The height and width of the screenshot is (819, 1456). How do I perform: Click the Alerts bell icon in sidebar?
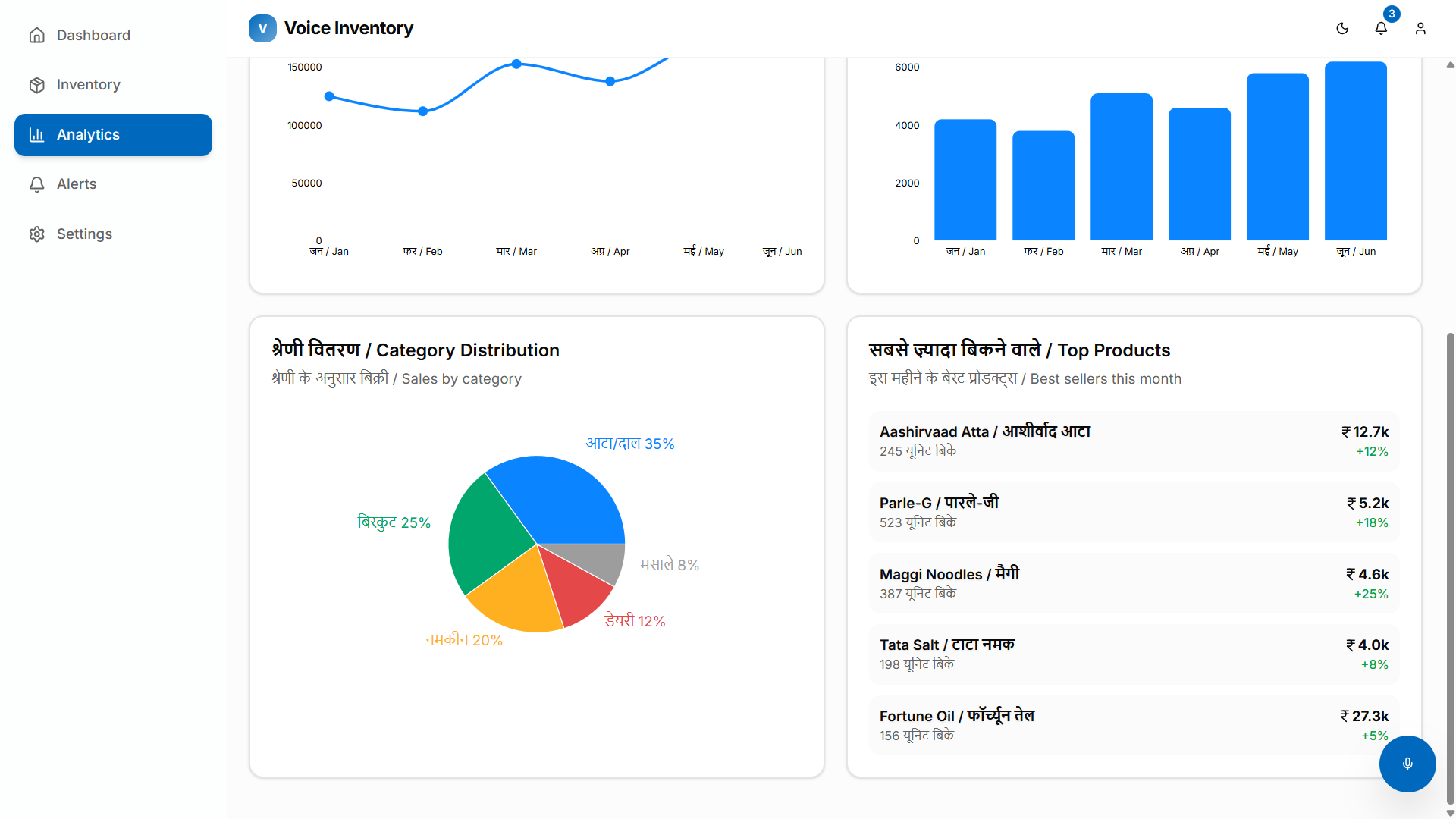coord(36,184)
